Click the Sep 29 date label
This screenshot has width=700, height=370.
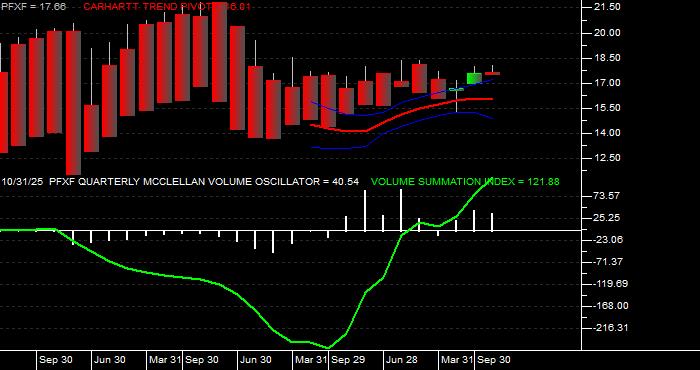(x=349, y=360)
